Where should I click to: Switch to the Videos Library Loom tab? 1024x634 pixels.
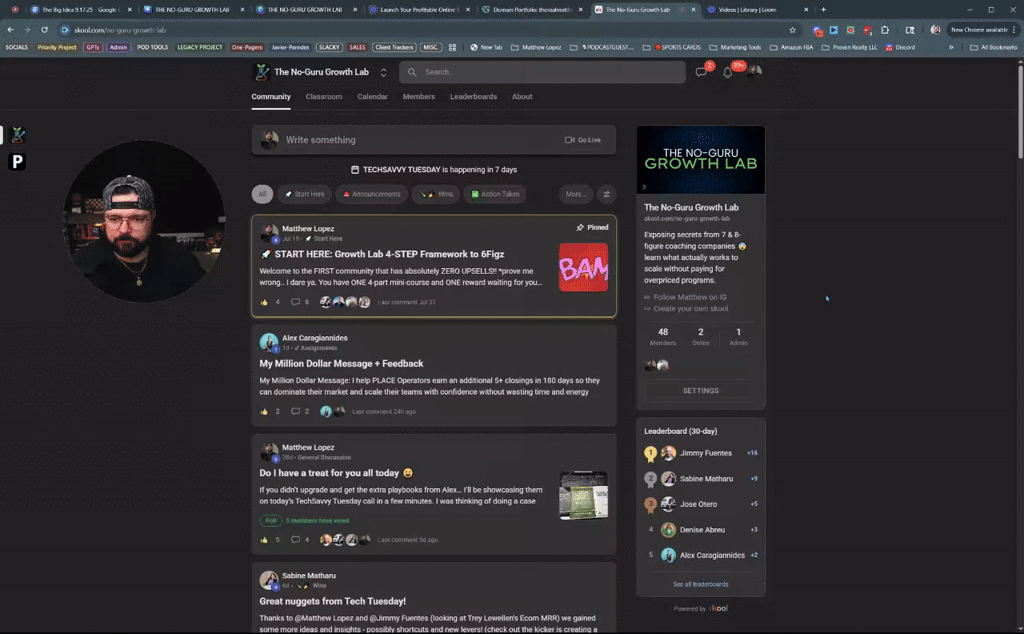[758, 10]
